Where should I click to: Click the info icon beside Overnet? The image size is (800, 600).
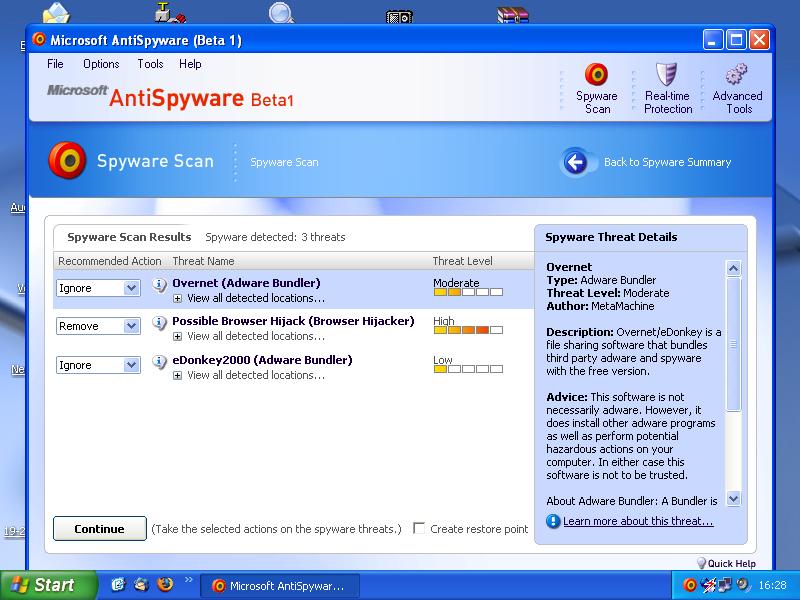[x=159, y=285]
